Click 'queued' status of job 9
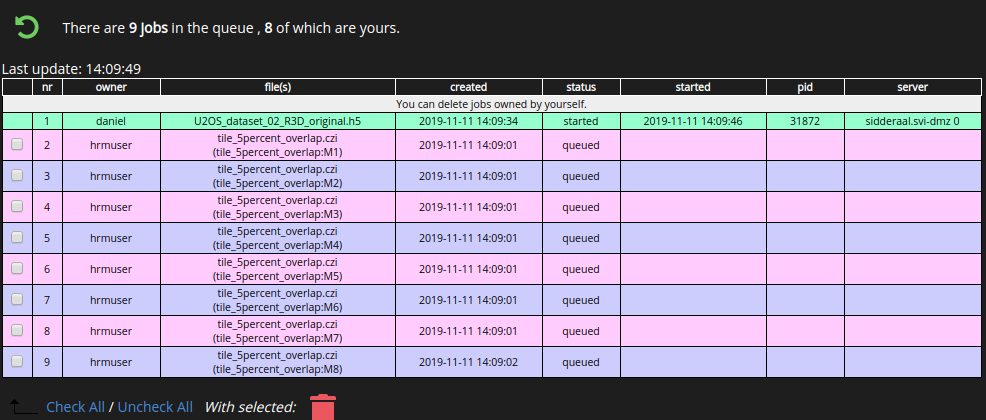Screen dimensions: 986x420 581,362
